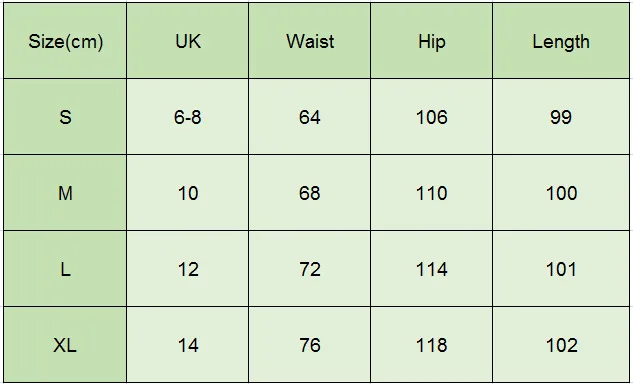This screenshot has height=384, width=633.
Task: Select hip value 110
Action: tap(432, 193)
